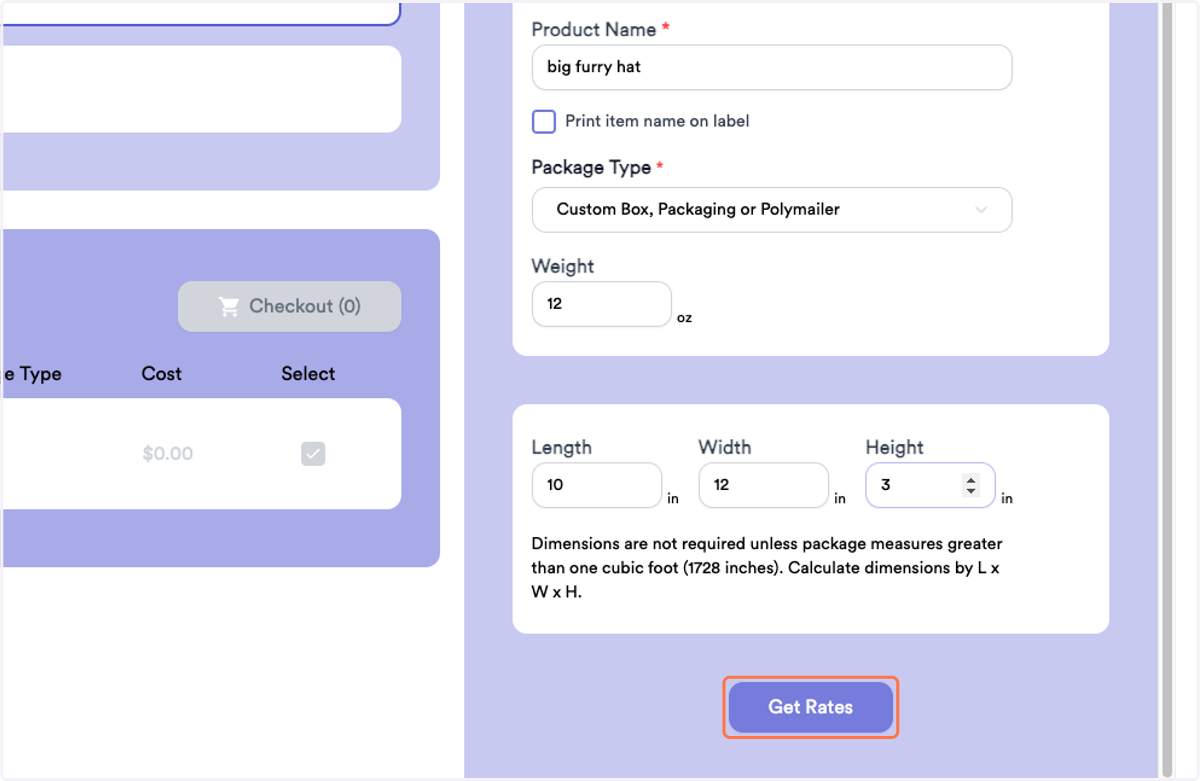The height and width of the screenshot is (781, 1200).
Task: Toggle the Select checkbox in $0.00 row
Action: point(313,454)
